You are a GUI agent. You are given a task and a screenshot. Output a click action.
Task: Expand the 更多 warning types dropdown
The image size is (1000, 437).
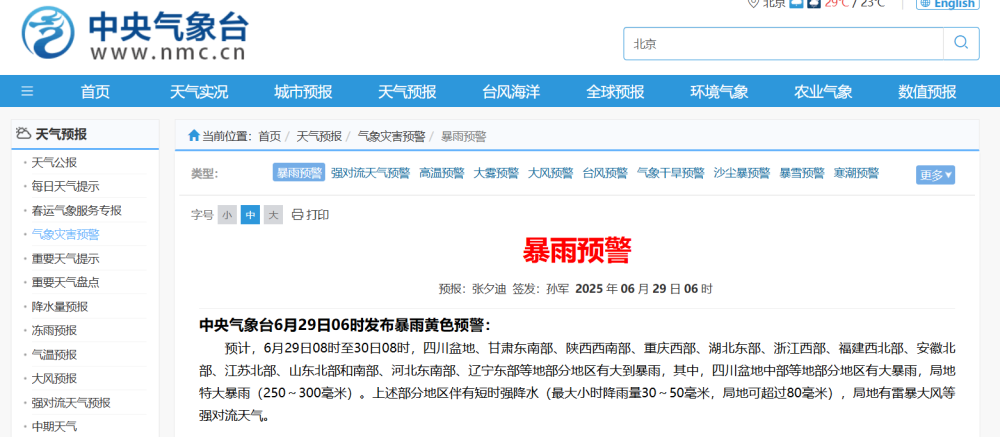(935, 175)
